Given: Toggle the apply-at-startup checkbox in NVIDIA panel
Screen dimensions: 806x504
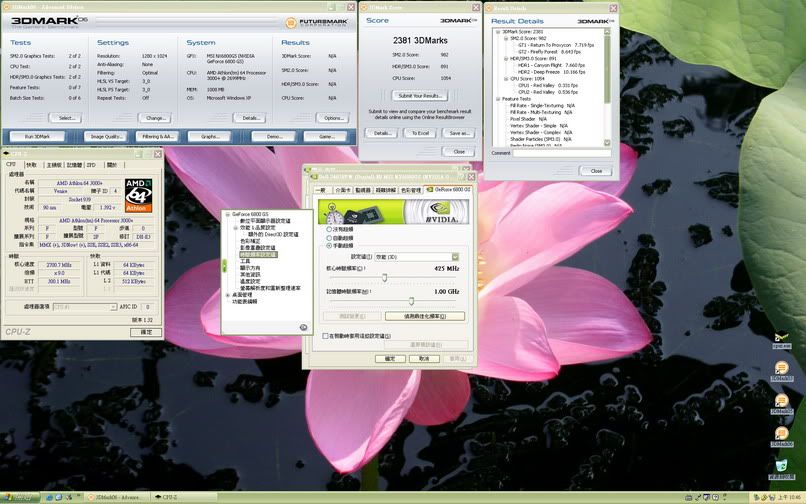Looking at the screenshot, I should tap(325, 336).
